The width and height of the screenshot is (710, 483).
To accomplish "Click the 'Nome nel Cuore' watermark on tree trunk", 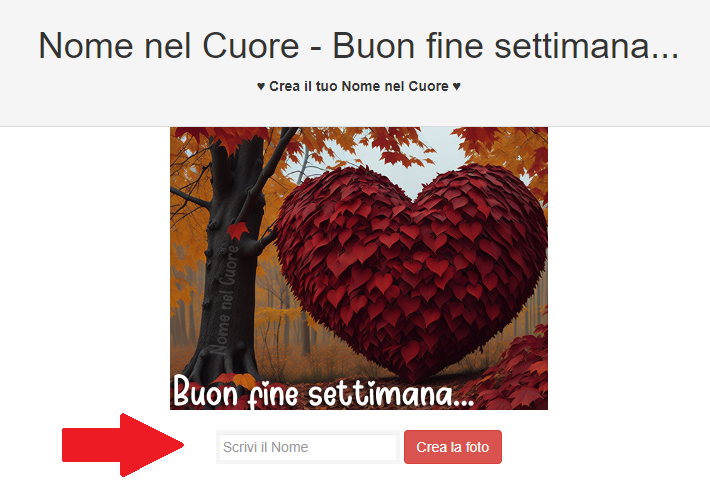I will 224,300.
